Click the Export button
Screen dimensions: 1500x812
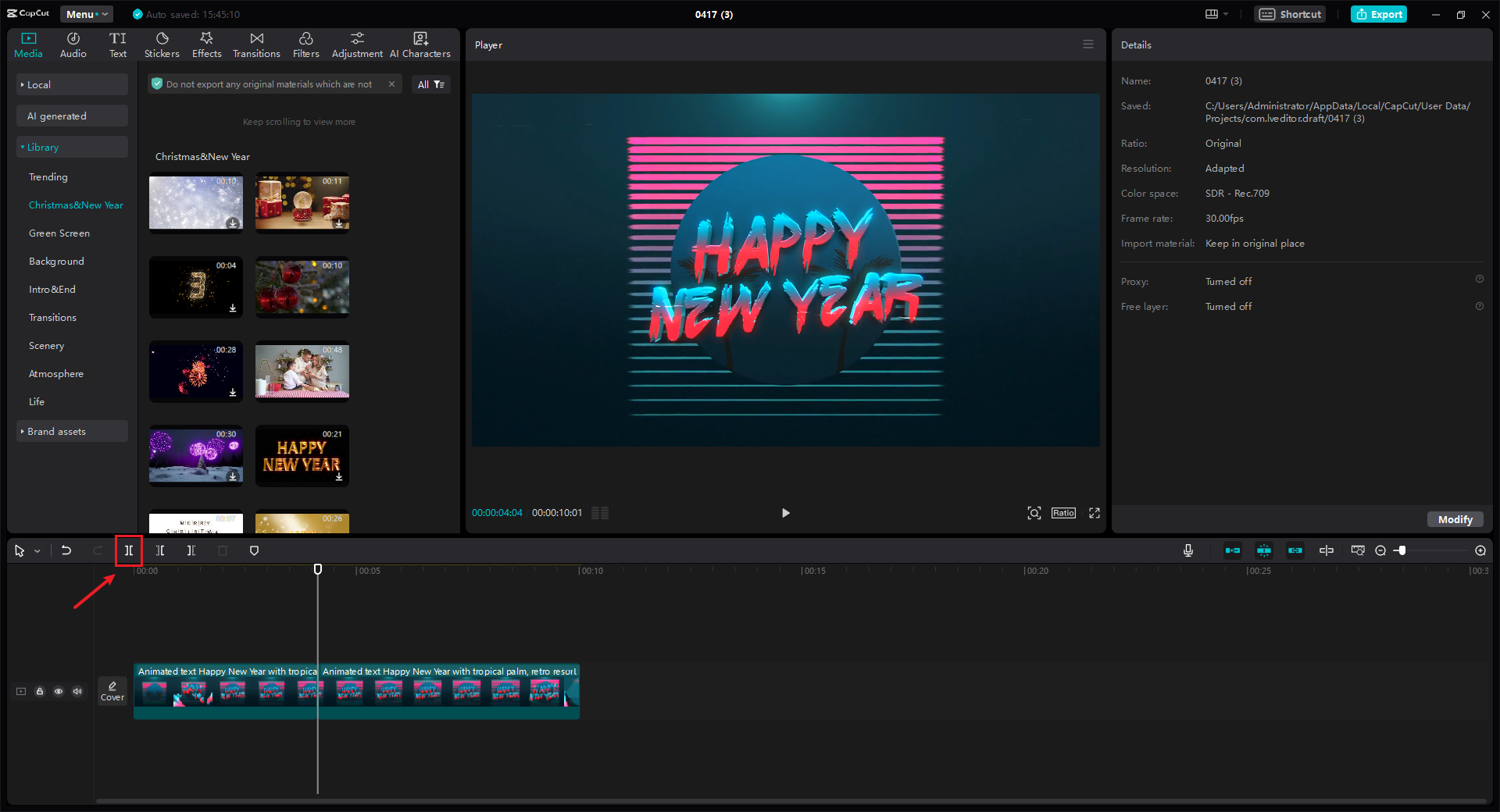[x=1379, y=14]
